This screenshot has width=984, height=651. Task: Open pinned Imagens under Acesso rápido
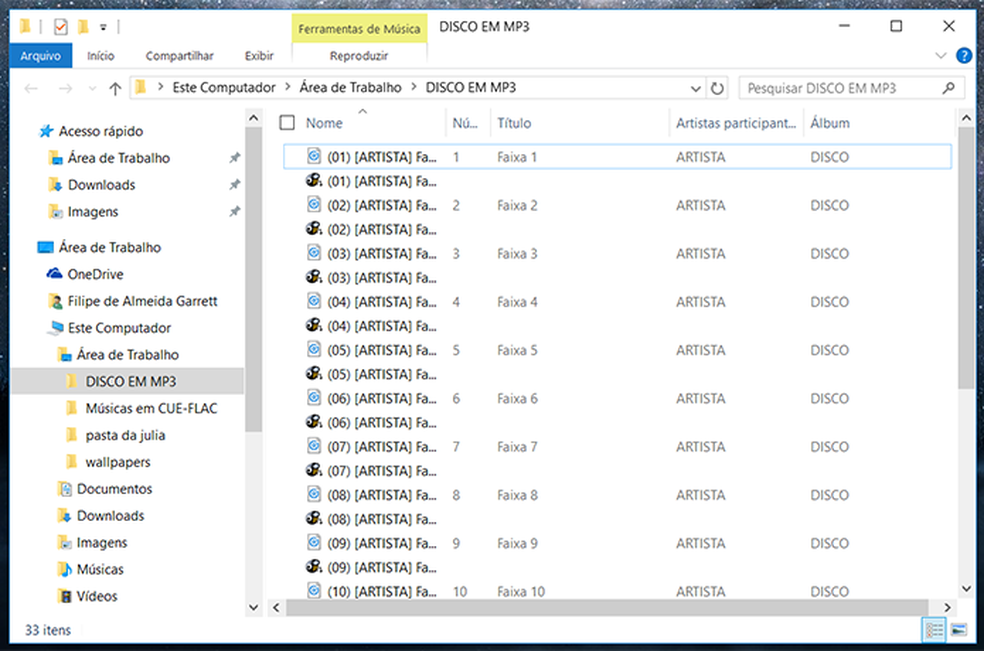point(93,212)
